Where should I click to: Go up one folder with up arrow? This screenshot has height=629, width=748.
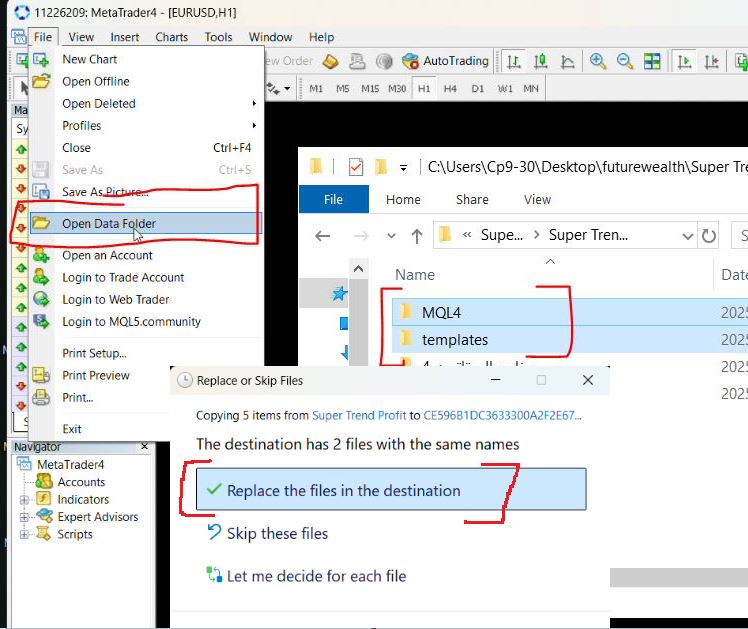pos(417,236)
